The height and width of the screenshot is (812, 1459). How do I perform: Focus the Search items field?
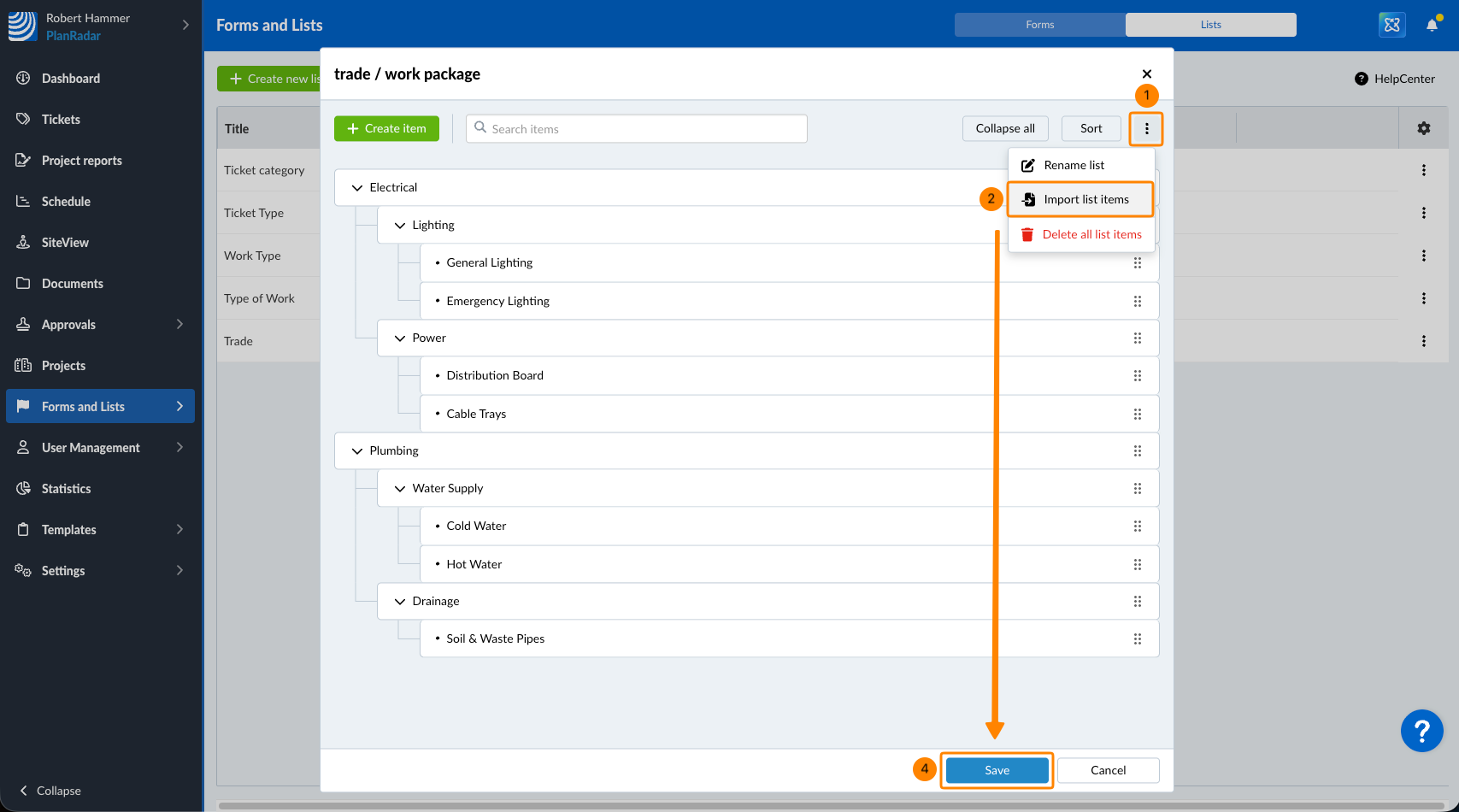tap(637, 129)
